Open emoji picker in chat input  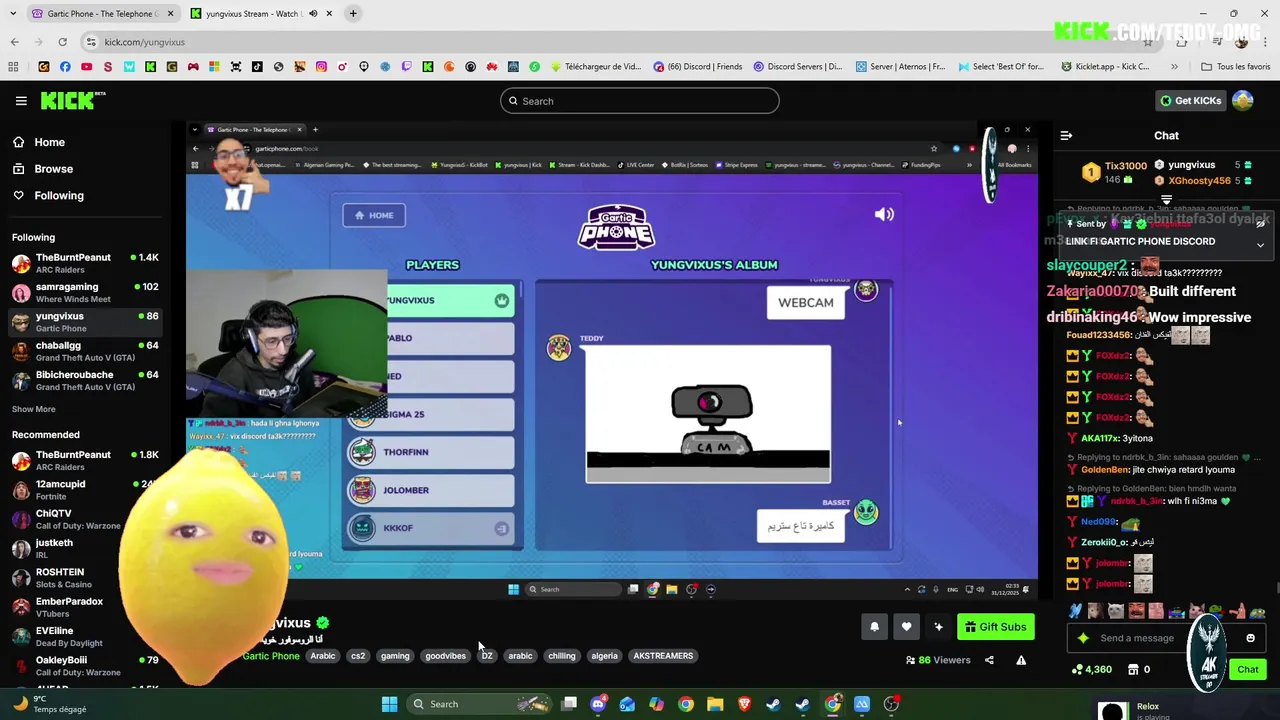point(1250,638)
